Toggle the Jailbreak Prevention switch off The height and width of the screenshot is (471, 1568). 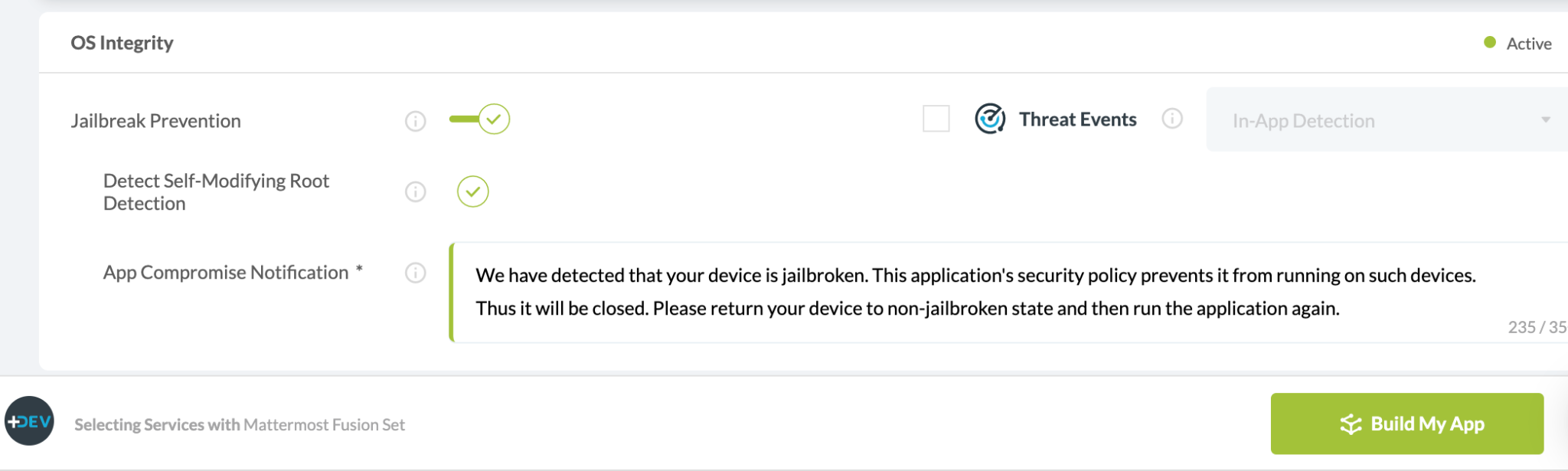click(480, 119)
